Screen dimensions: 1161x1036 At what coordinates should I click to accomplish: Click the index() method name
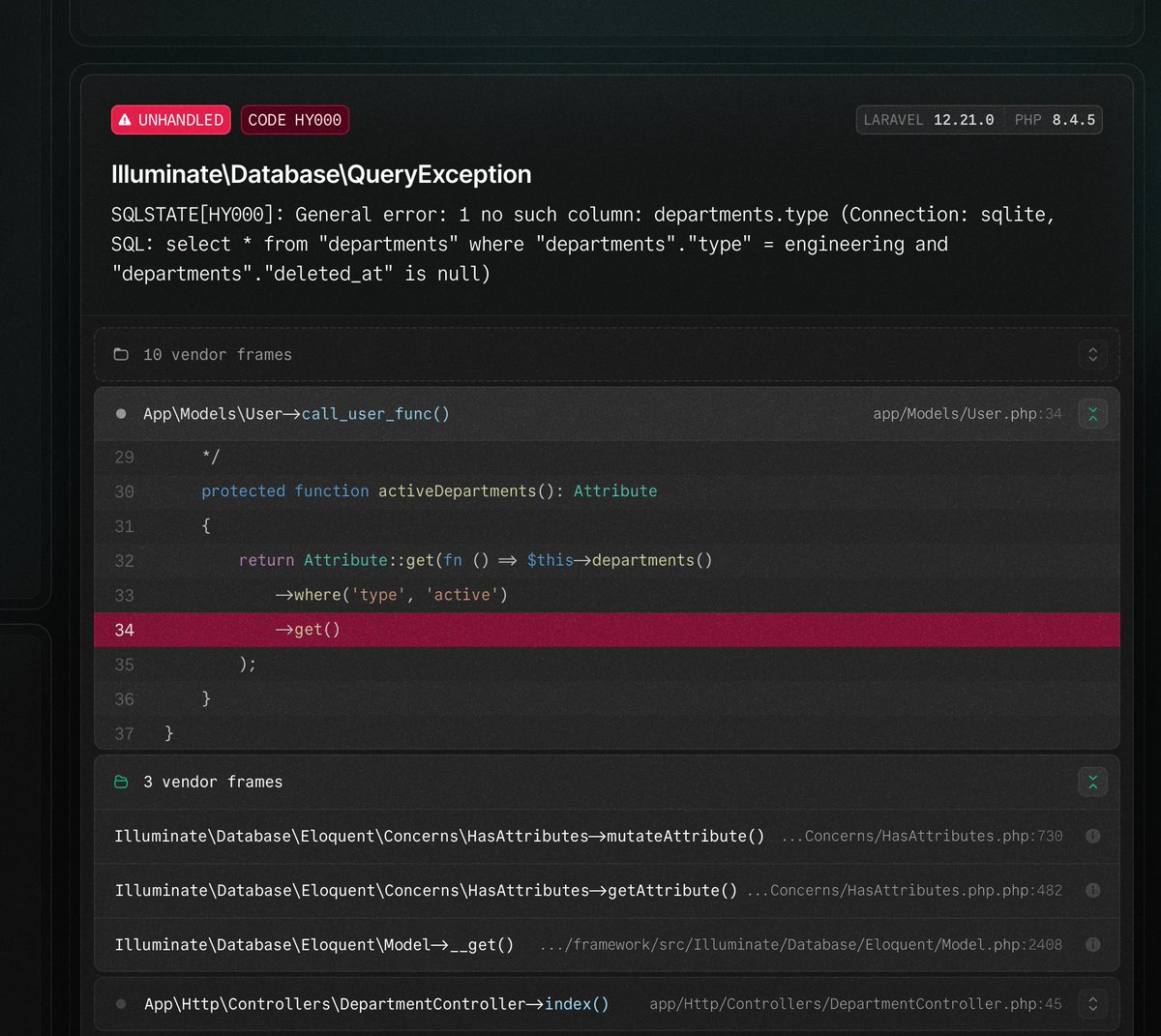coord(577,1004)
